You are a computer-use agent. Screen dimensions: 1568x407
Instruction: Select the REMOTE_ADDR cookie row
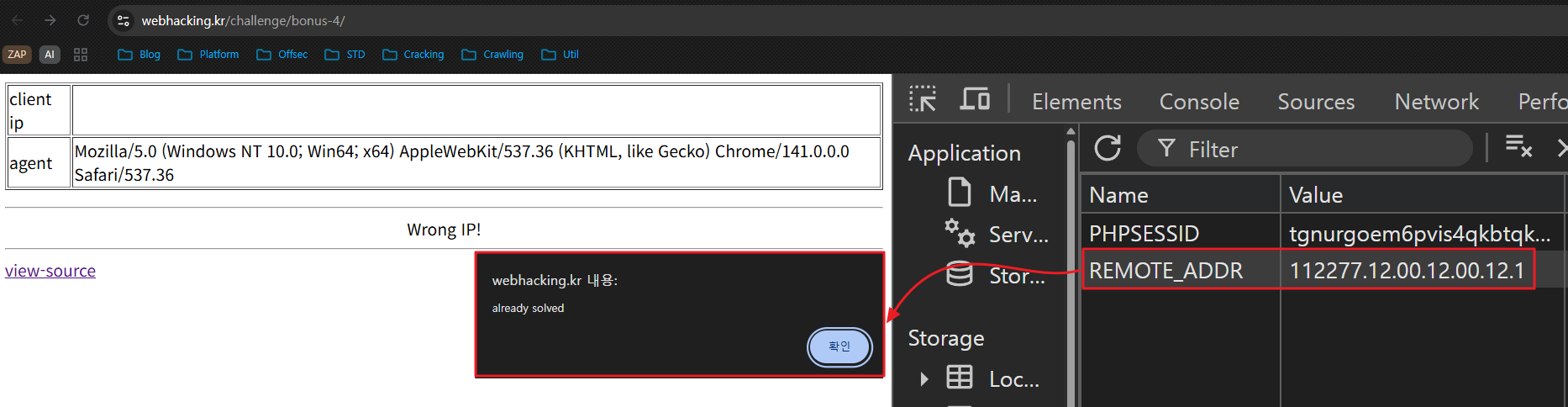pos(1176,271)
